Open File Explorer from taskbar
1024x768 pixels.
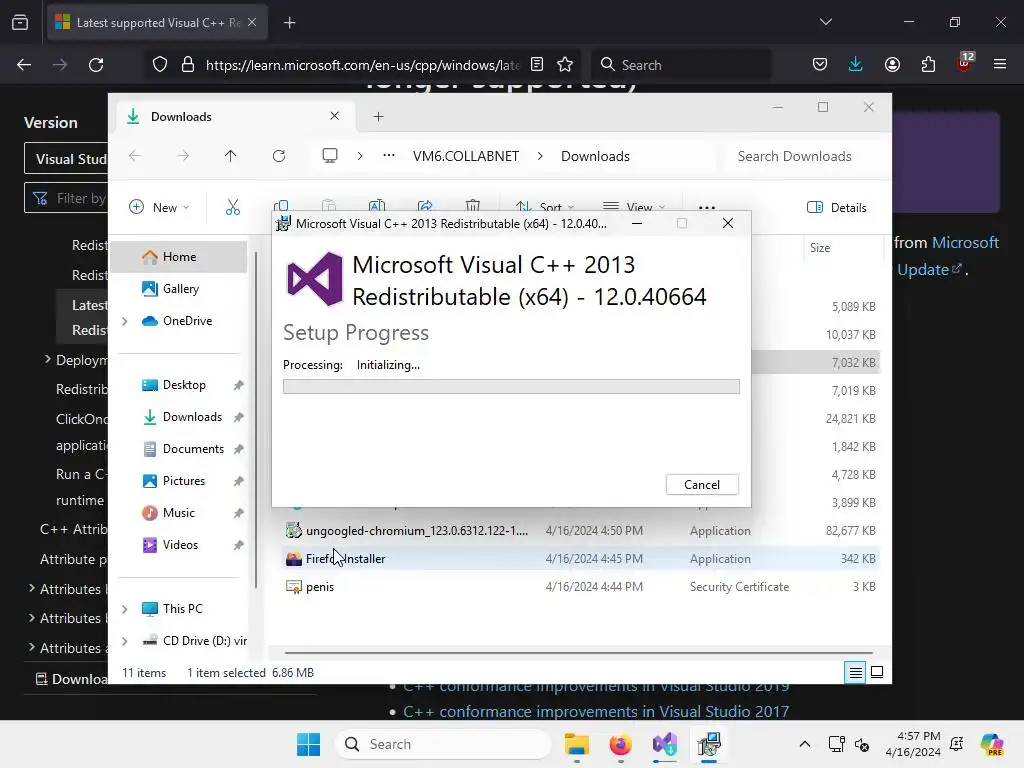click(x=577, y=744)
